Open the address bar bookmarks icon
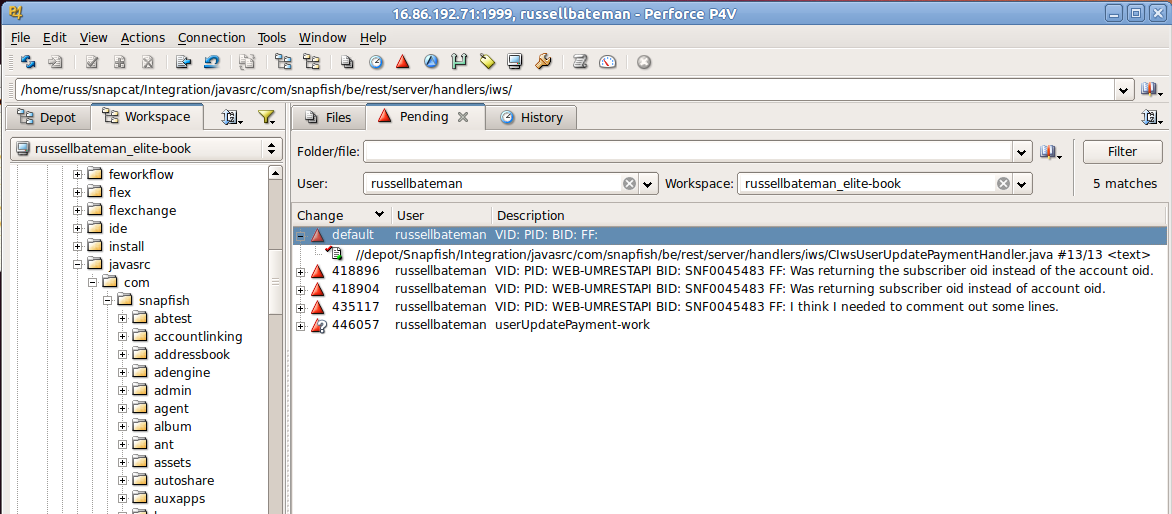1172x514 pixels. point(1151,90)
